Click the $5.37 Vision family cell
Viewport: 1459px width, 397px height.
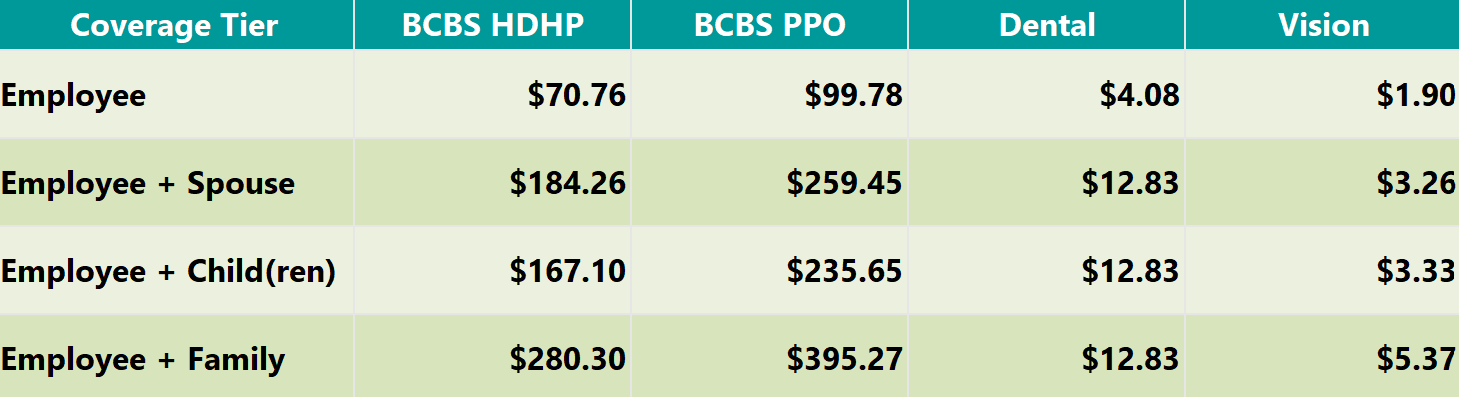[x=1323, y=358]
